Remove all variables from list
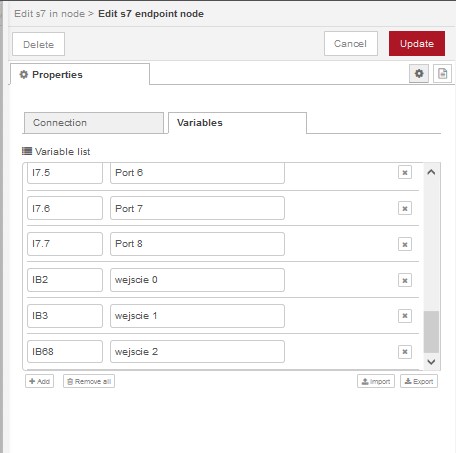456x453 pixels. (89, 381)
